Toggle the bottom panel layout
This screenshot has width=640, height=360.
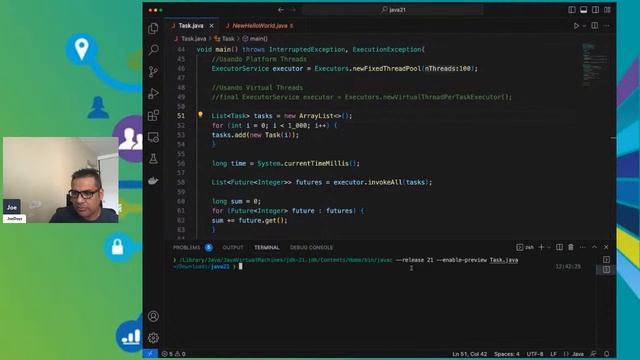pos(584,10)
